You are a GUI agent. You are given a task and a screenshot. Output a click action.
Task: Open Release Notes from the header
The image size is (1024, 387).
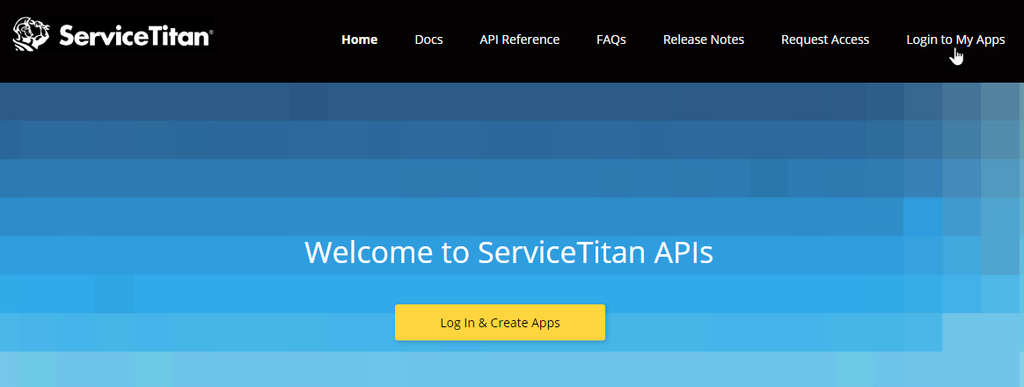703,40
